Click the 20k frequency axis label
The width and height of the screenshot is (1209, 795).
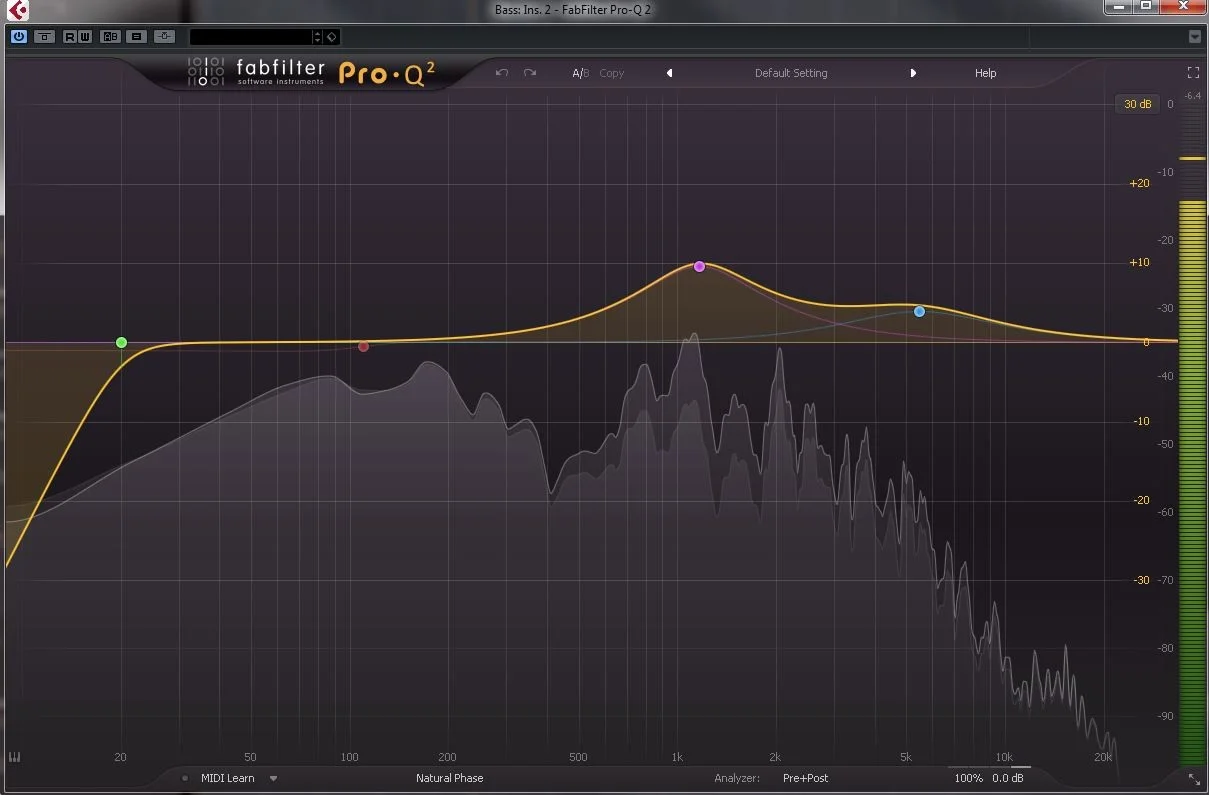1103,757
